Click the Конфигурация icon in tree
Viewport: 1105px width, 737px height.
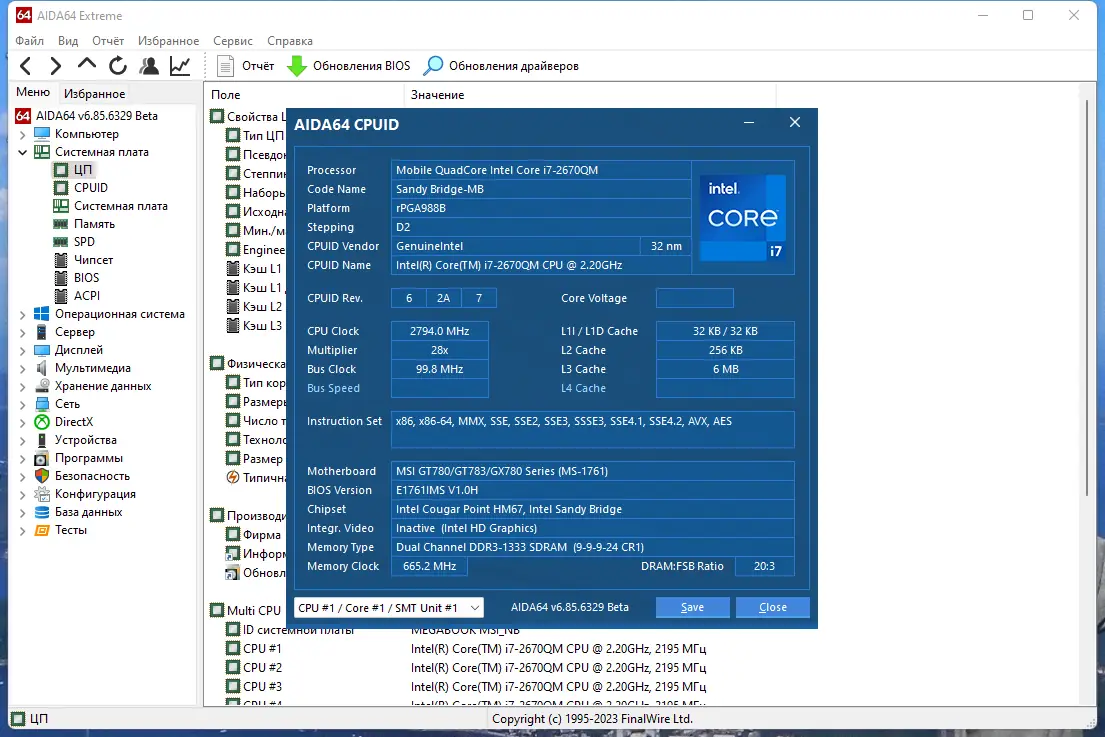tap(42, 494)
